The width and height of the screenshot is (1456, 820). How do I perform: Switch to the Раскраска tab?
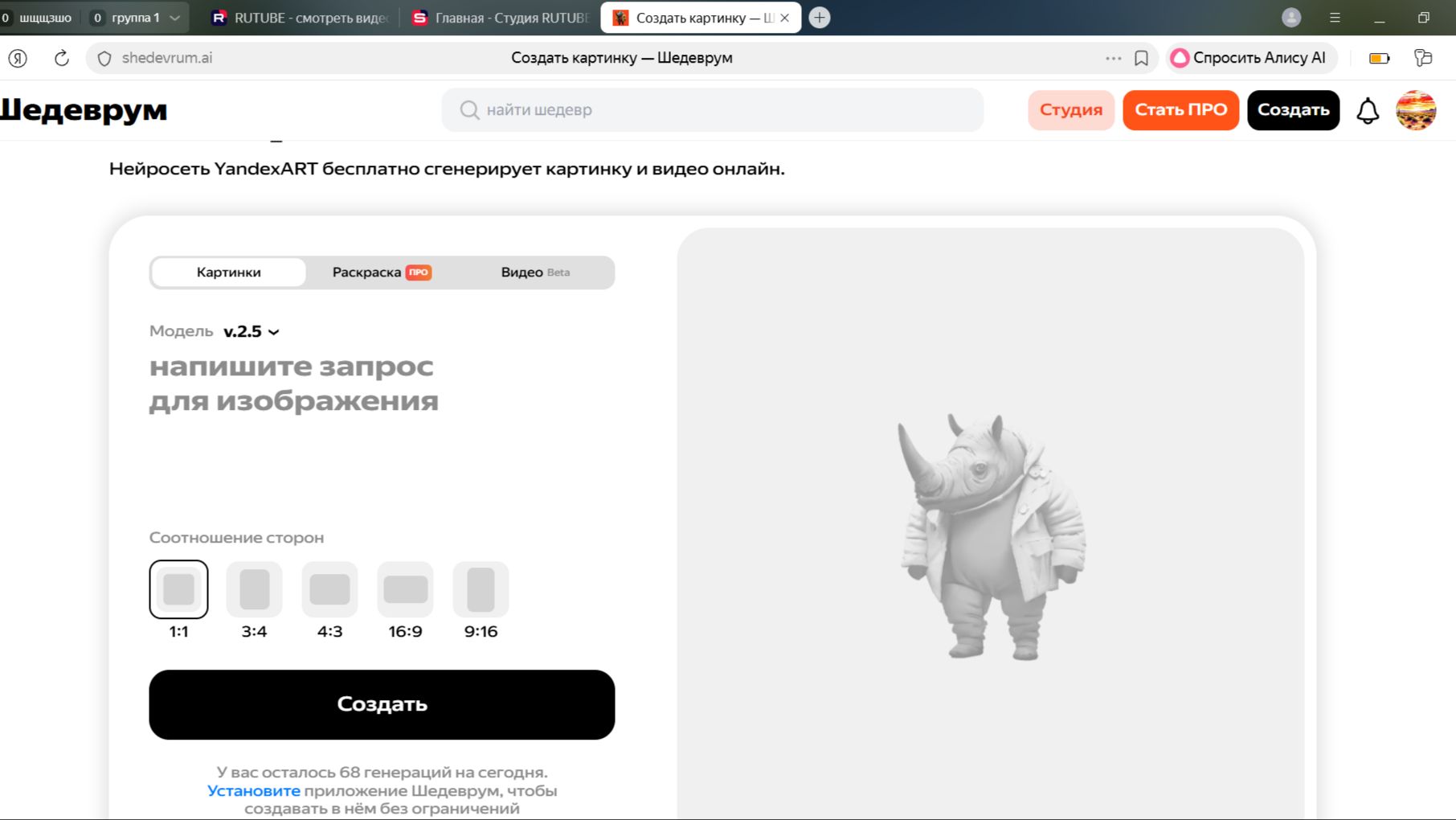382,273
